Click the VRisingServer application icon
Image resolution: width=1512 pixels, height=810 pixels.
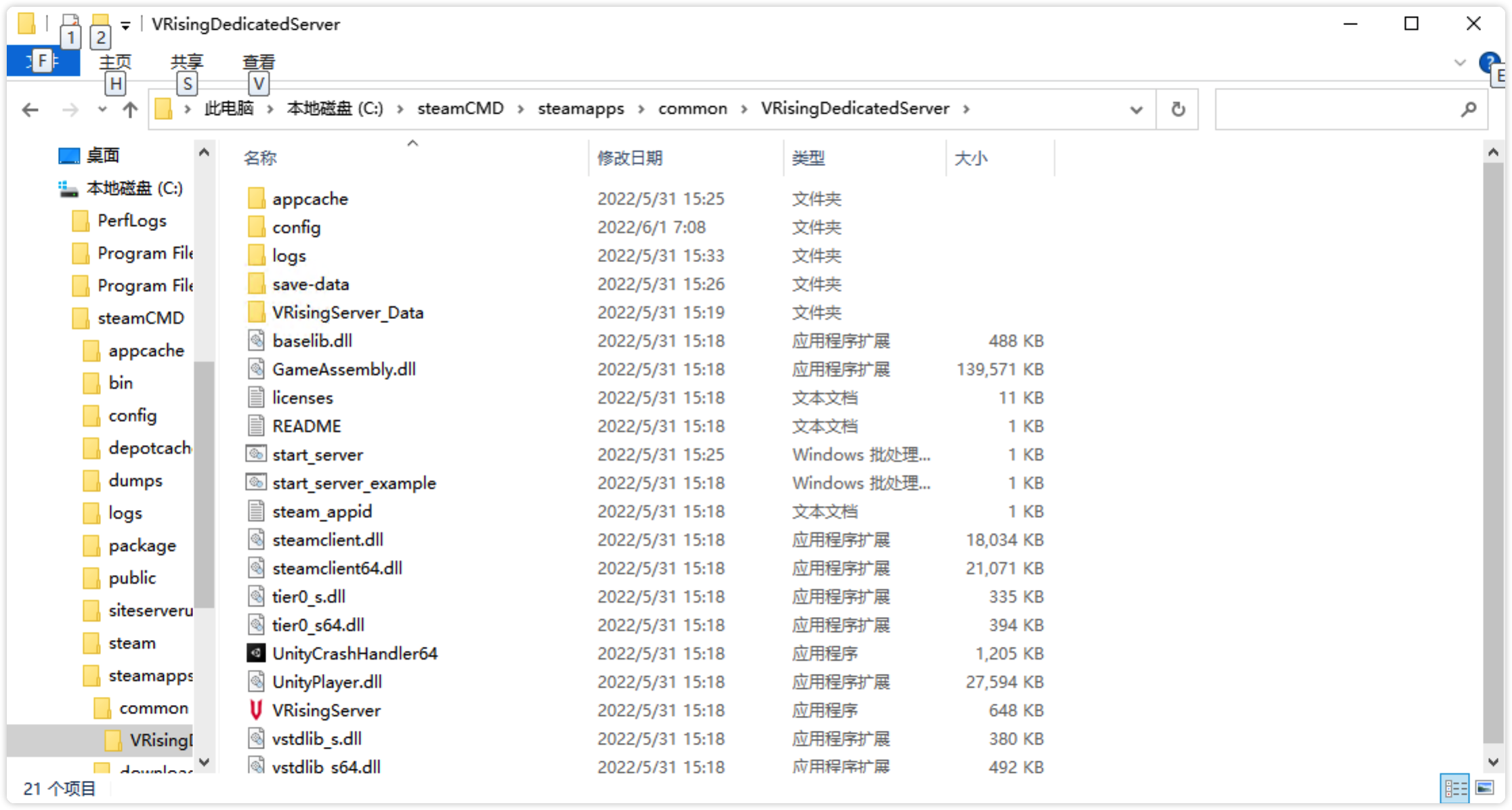click(256, 710)
